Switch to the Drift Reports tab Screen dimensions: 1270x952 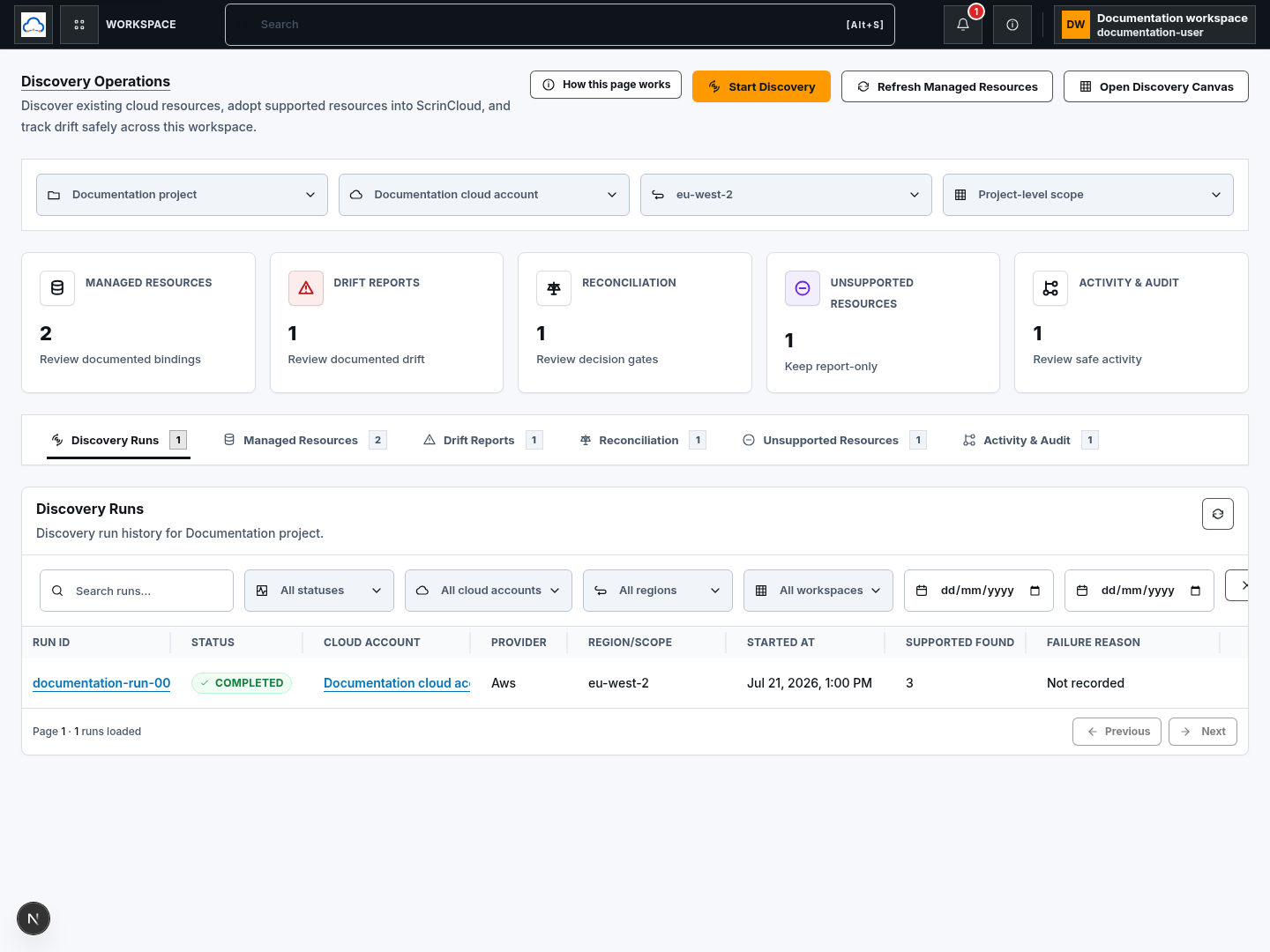[x=482, y=440]
